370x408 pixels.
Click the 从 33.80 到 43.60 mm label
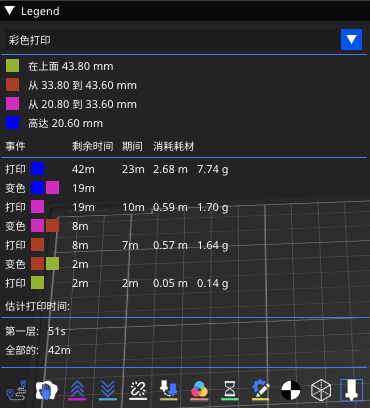pyautogui.click(x=82, y=85)
